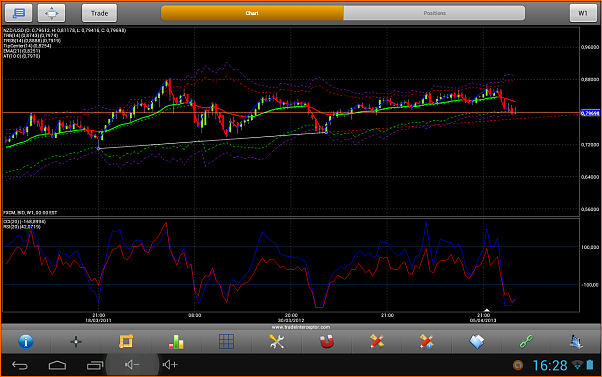Select the right endpoint of the white trendline
The height and width of the screenshot is (377, 602).
[326, 132]
